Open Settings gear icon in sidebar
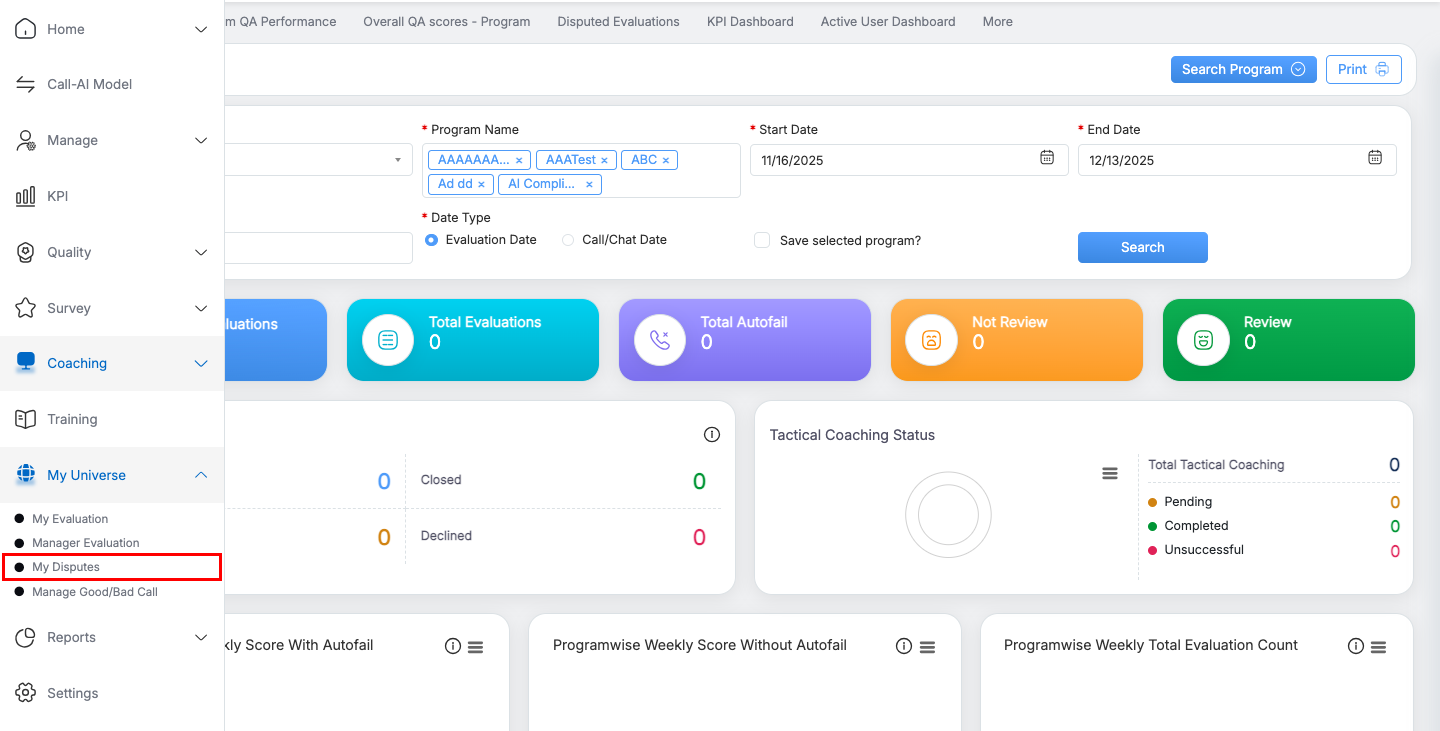 (x=26, y=693)
